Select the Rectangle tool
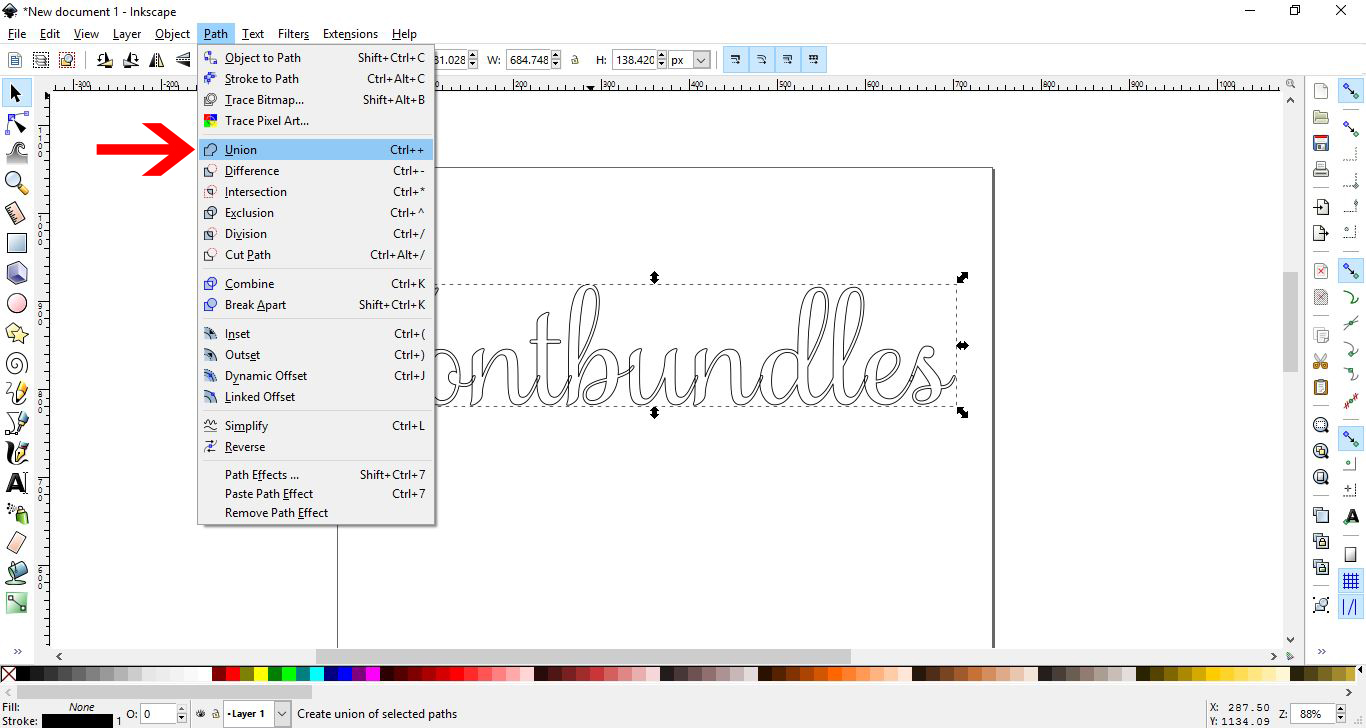This screenshot has width=1366, height=728. click(17, 242)
